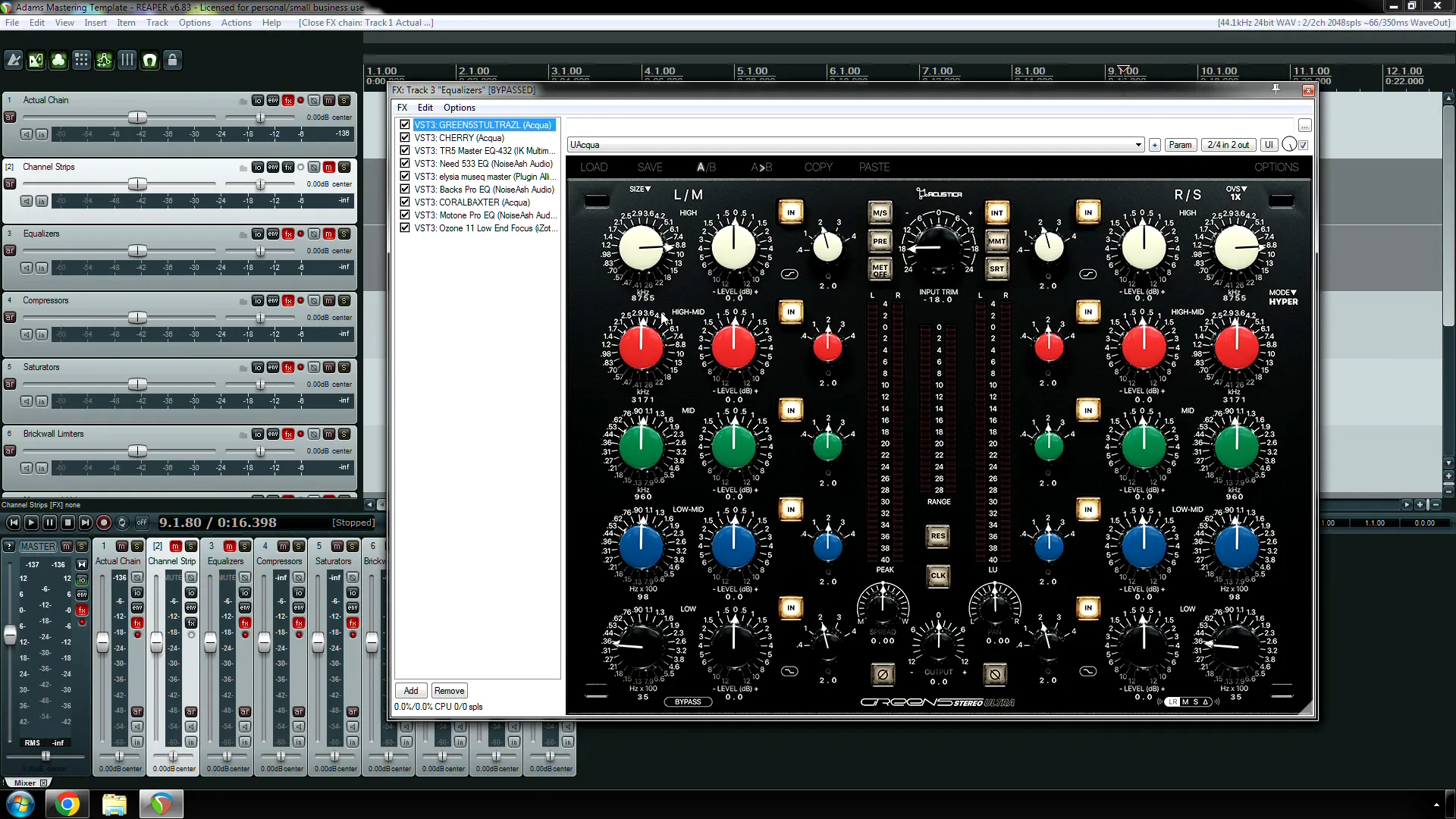Uncheck TR5 Master EQ-432 plugin checkbox
1456x819 pixels.
(405, 150)
